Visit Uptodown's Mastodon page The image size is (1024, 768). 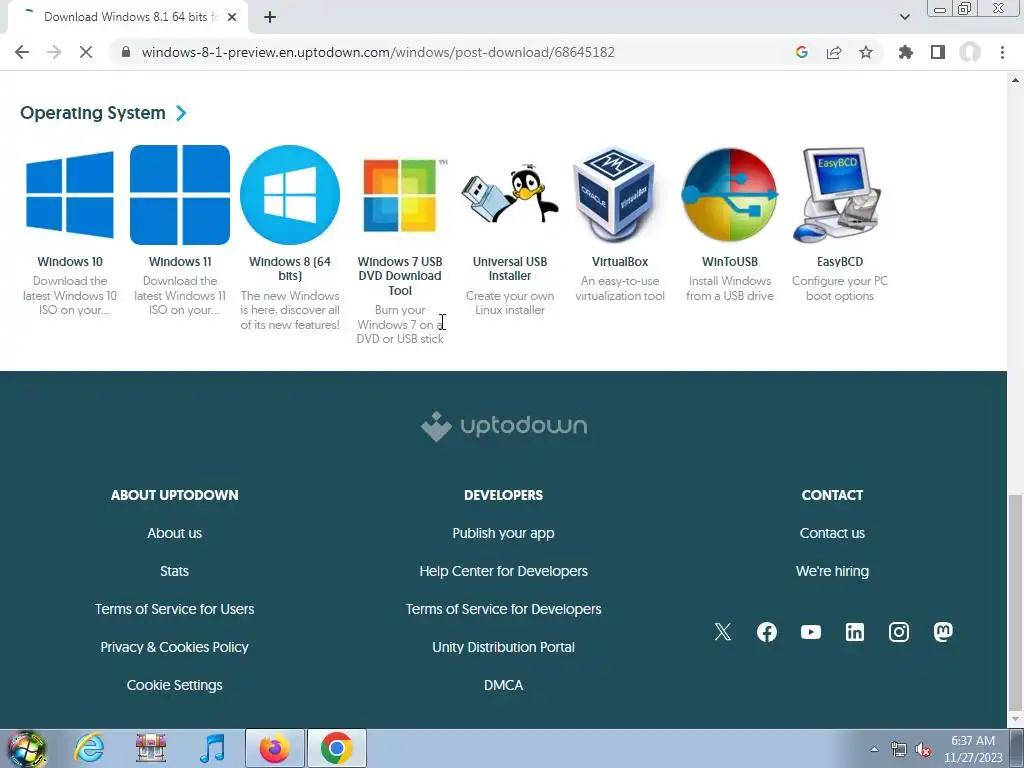[x=943, y=632]
